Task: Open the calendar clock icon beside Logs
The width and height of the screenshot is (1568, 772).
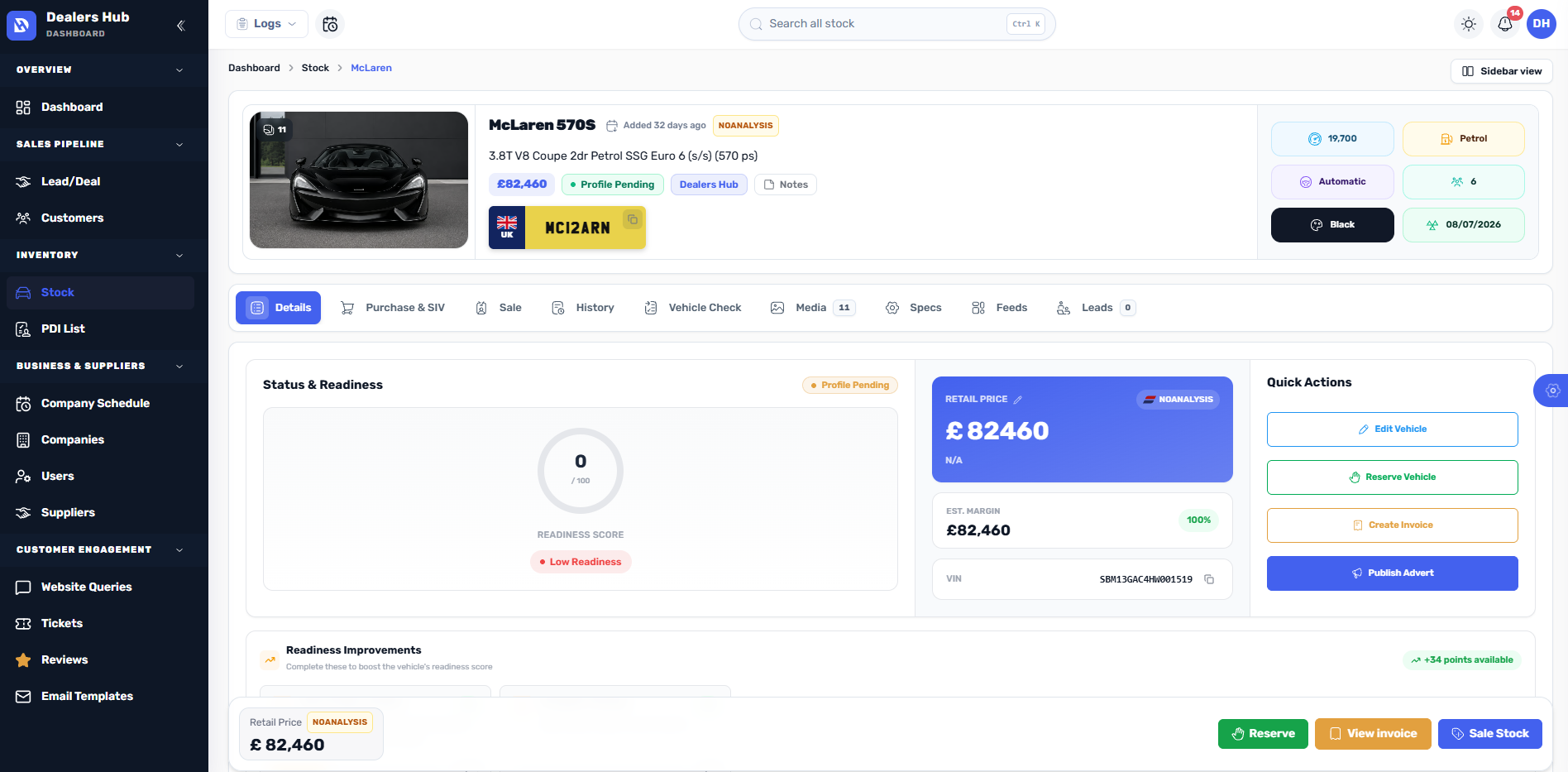Action: (330, 24)
